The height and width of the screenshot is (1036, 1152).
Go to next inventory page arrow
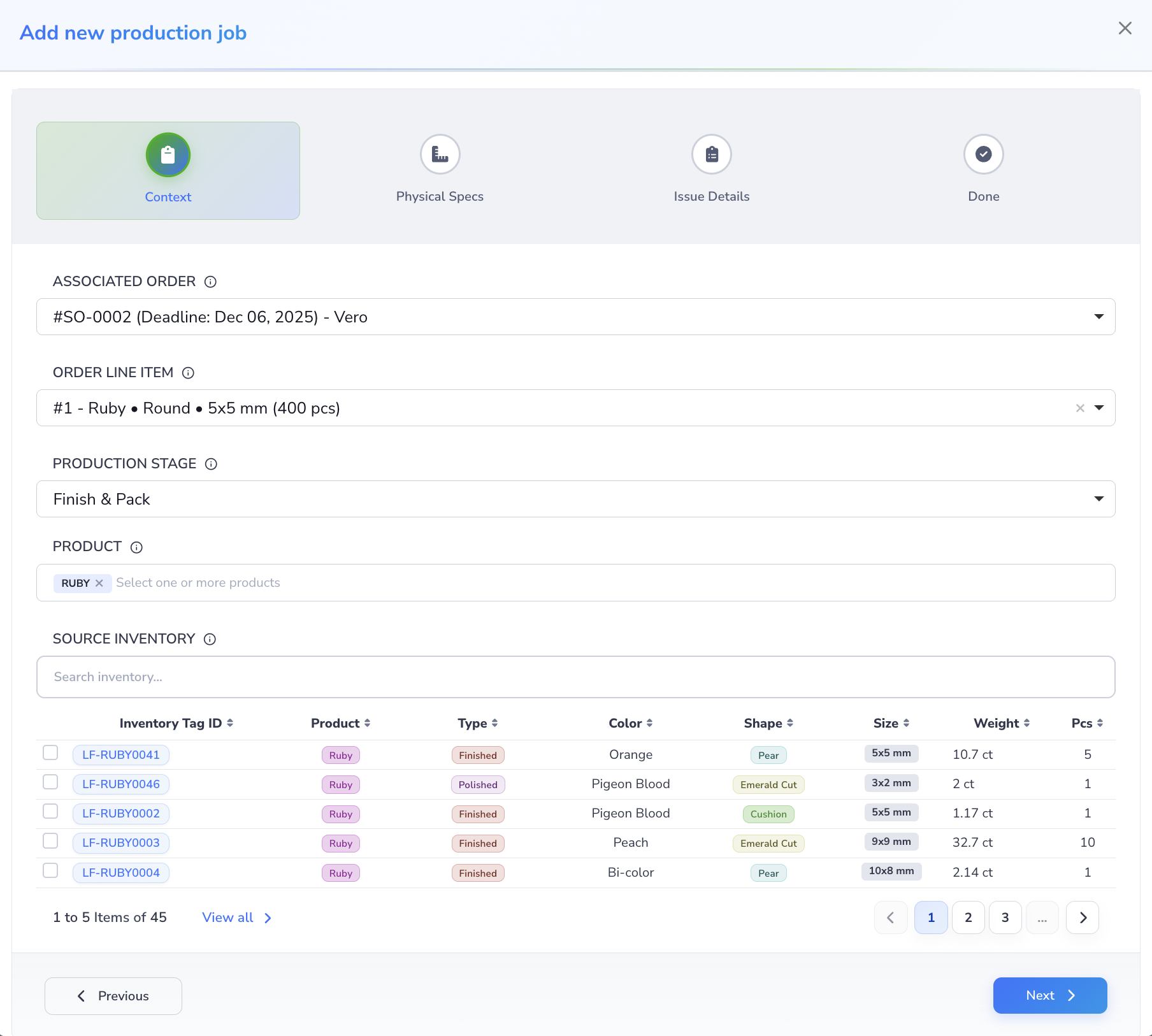(x=1083, y=917)
